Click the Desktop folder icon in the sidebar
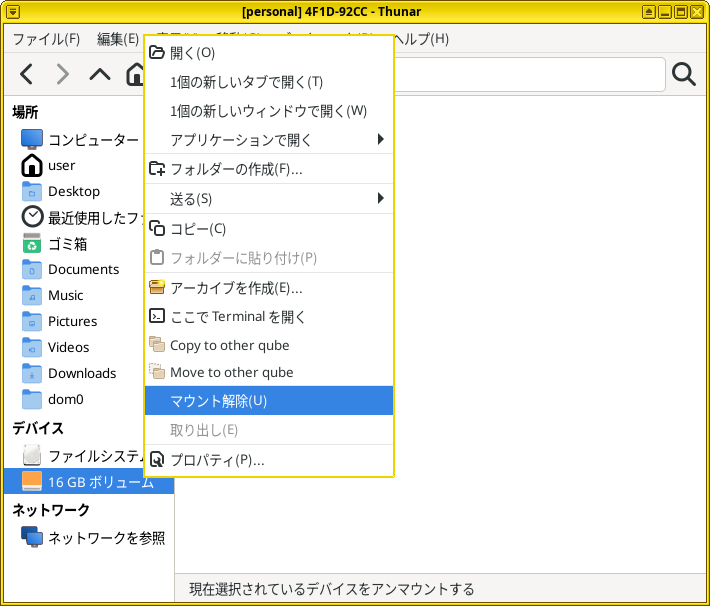The width and height of the screenshot is (710, 606). tap(32, 192)
